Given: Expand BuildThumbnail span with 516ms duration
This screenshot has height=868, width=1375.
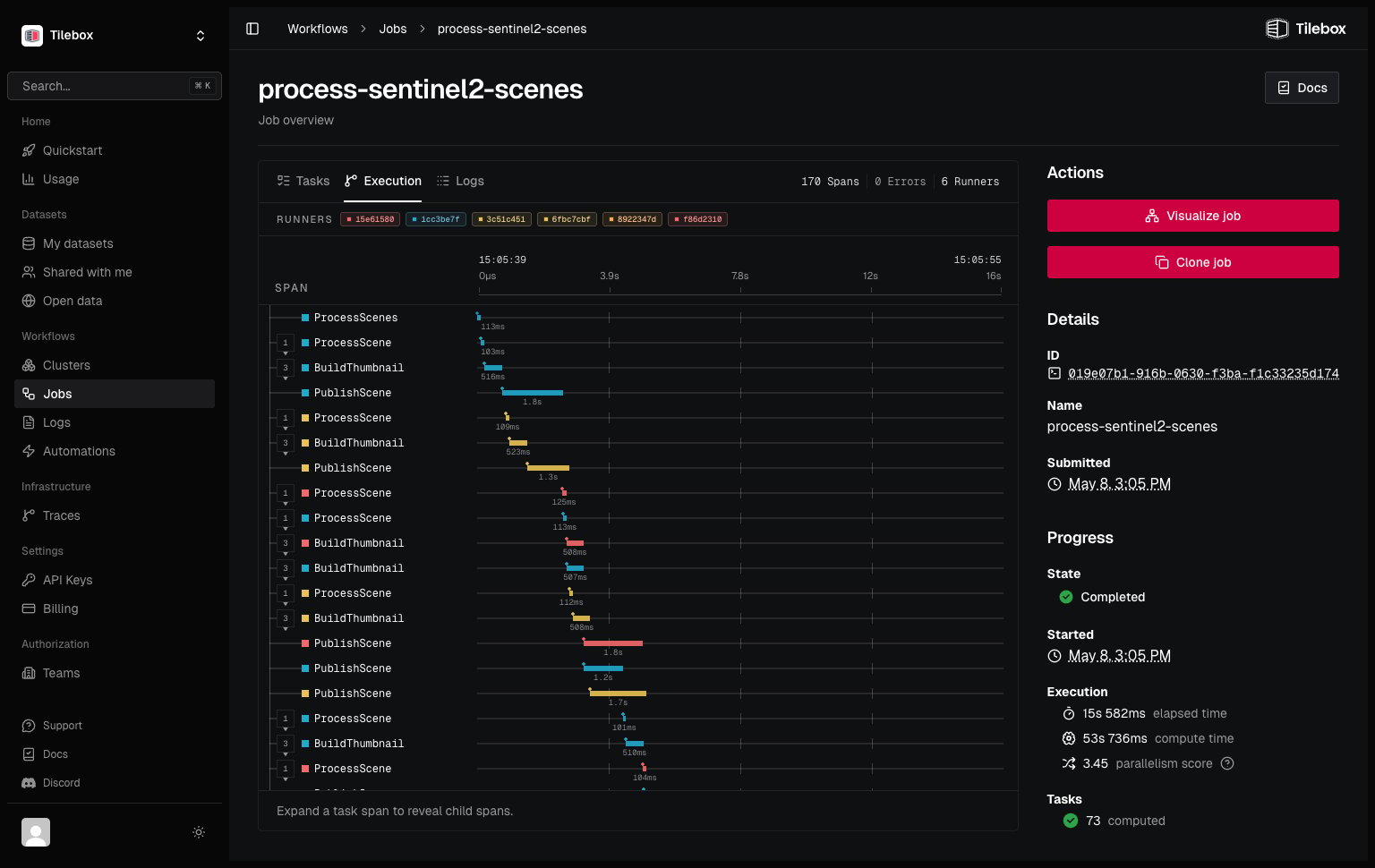Looking at the screenshot, I should point(285,368).
